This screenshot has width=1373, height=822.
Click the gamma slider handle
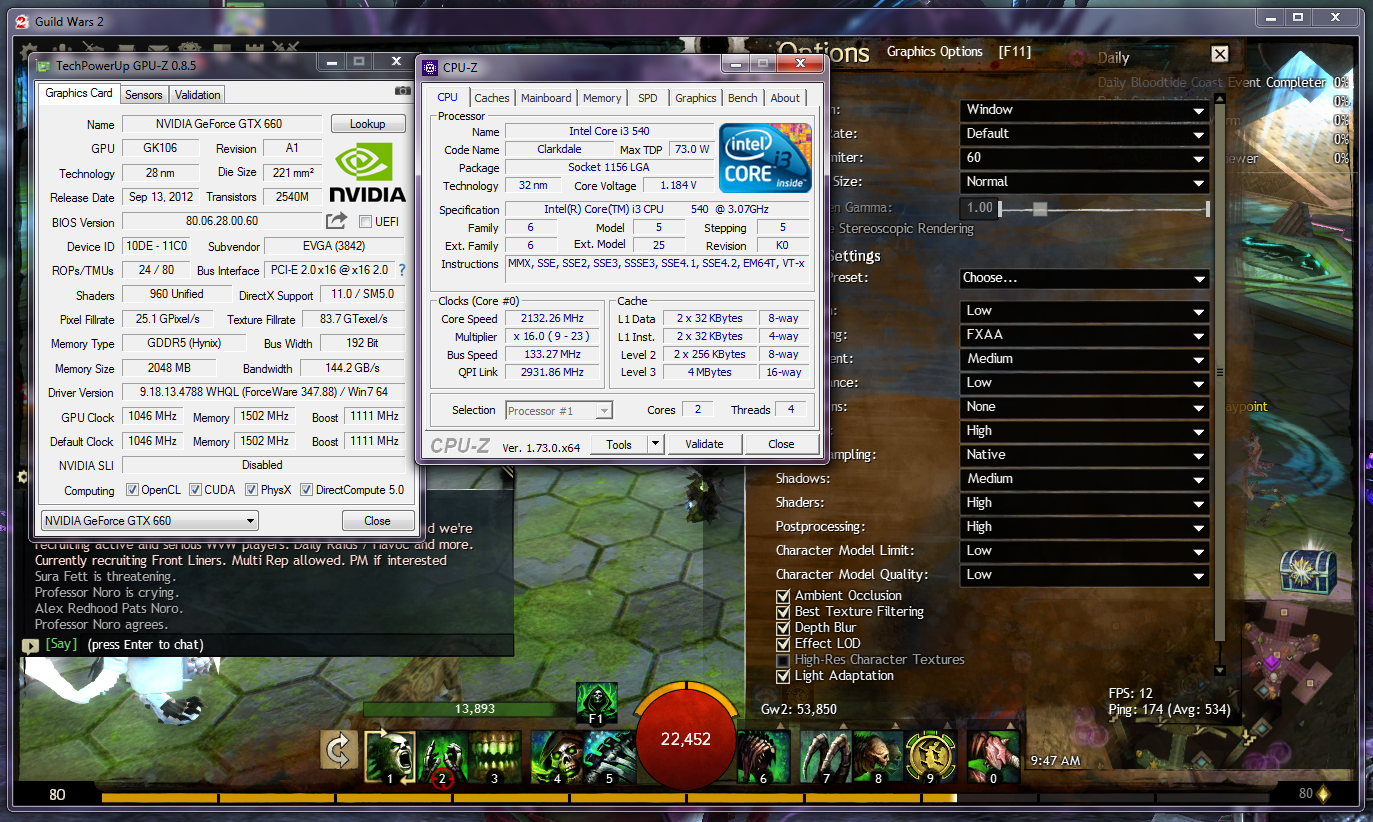click(x=1040, y=209)
